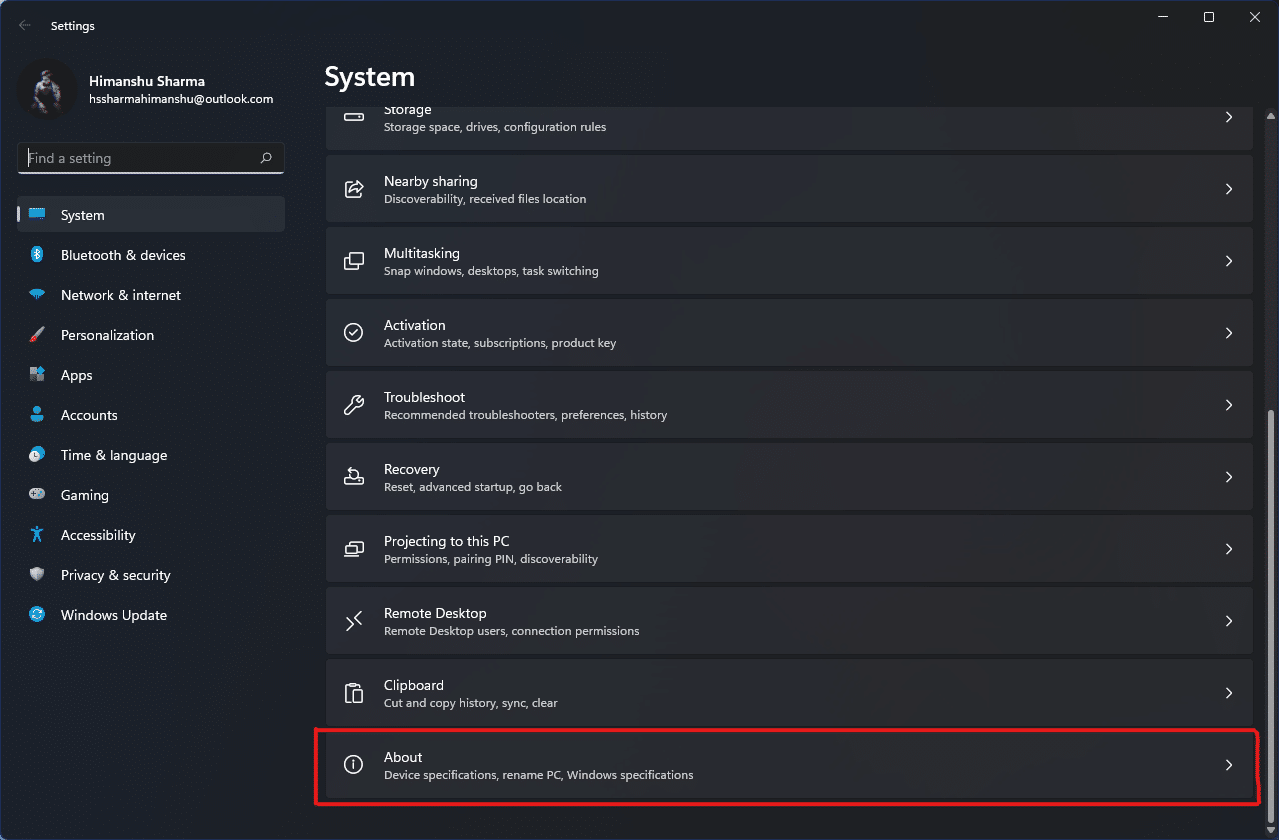Expand the Clipboard row chevron
This screenshot has height=840, width=1279.
1229,693
